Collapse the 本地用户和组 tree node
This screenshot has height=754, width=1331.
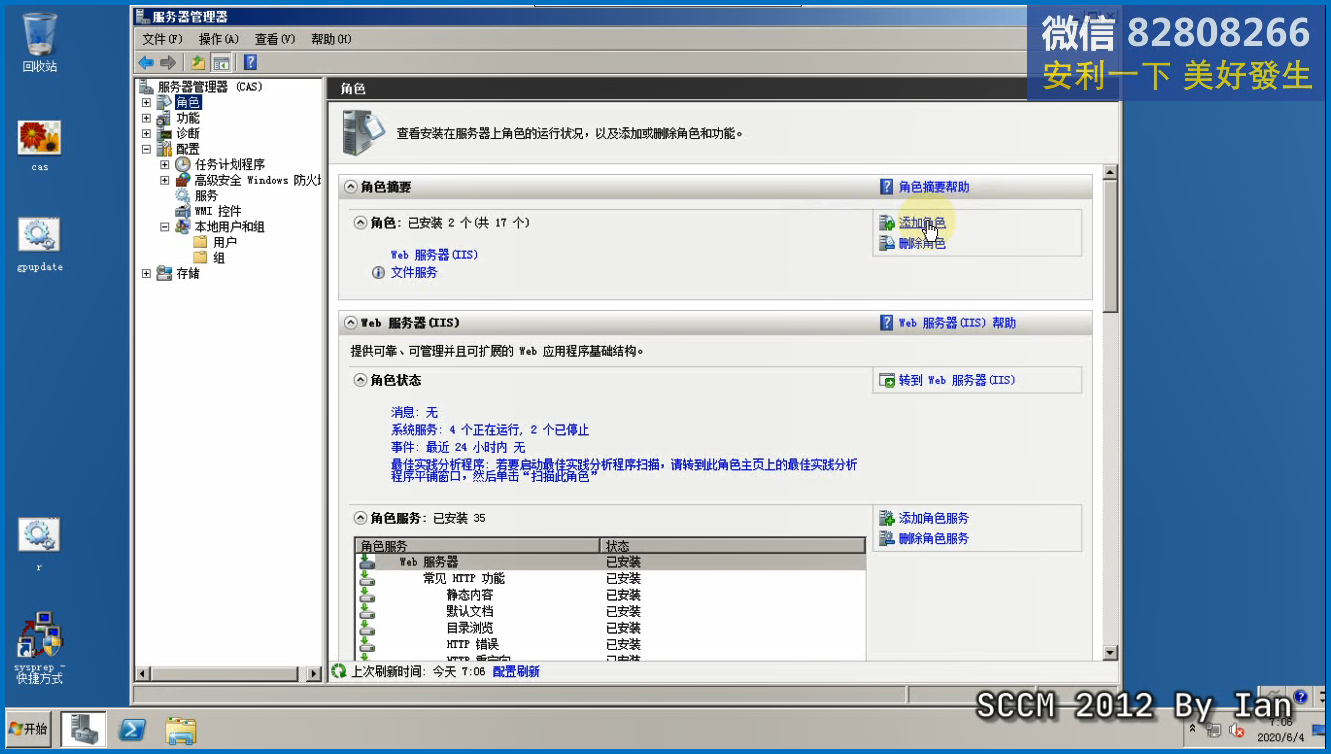coord(165,227)
